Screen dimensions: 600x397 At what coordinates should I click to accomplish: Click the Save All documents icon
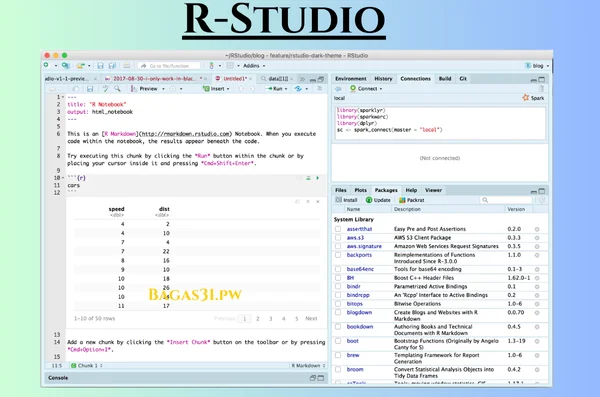tap(112, 65)
